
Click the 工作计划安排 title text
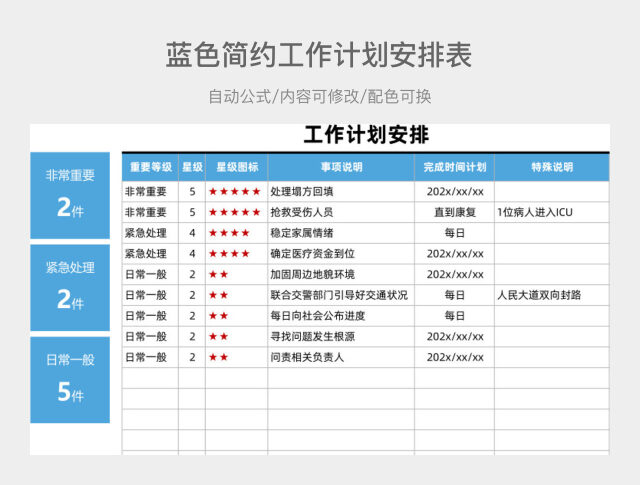click(366, 136)
